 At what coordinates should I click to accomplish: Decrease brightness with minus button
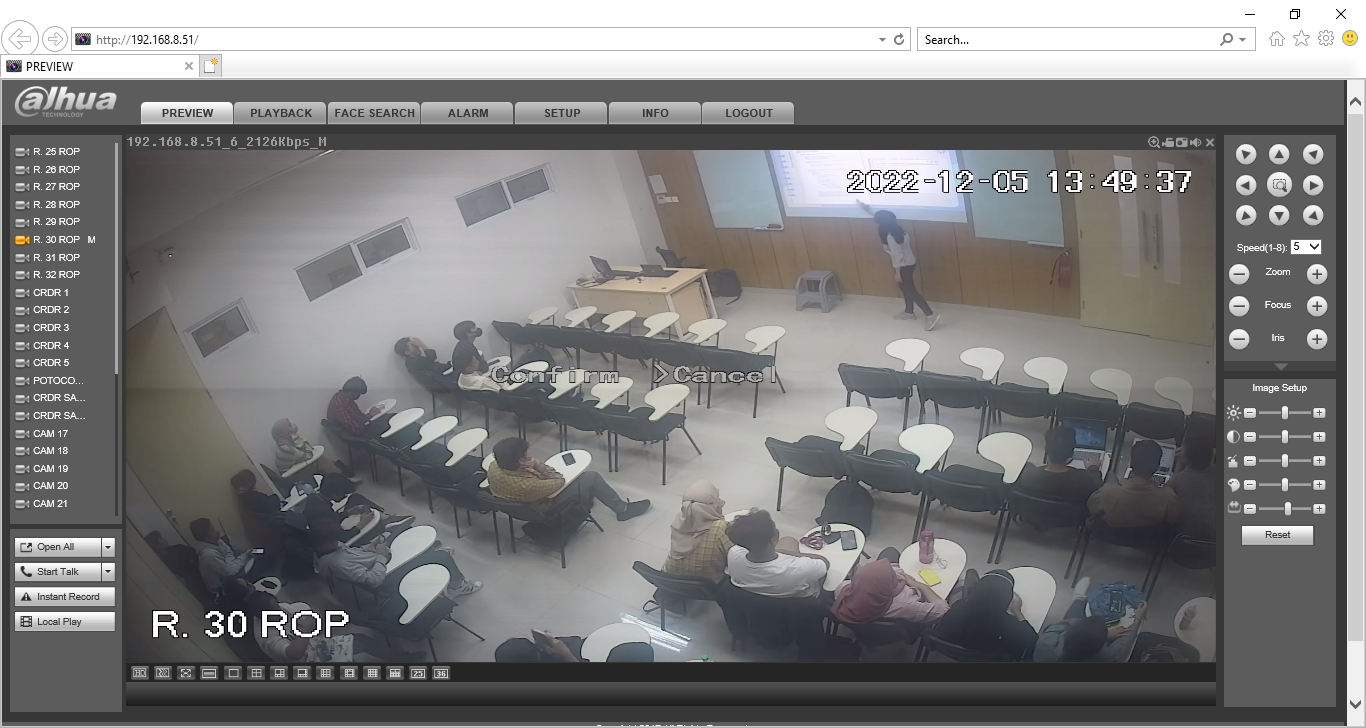point(1249,413)
